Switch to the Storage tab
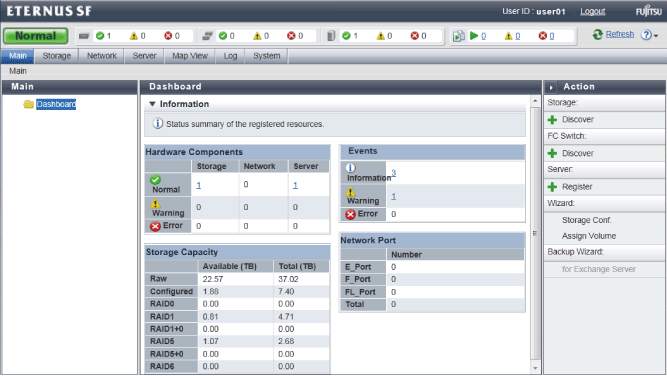The image size is (667, 376). pyautogui.click(x=57, y=56)
